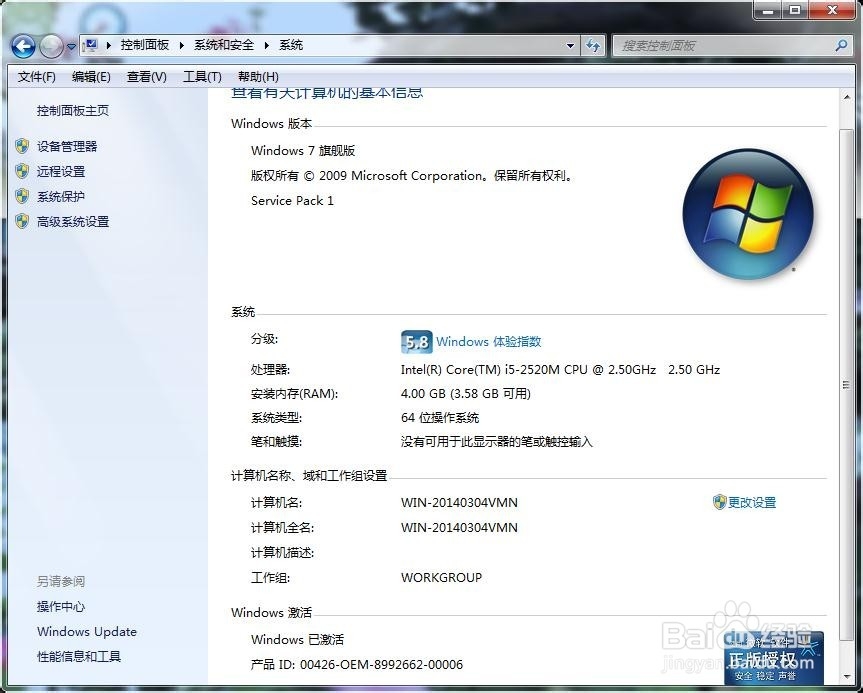Expand arrow after 控制面板 breadcrumb

click(x=181, y=45)
